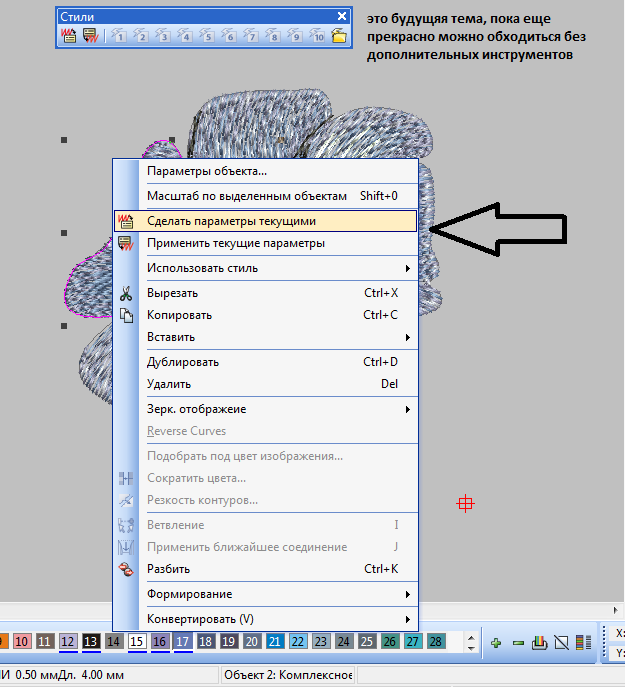
Task: Apply favorite style 6 in Стили toolbar
Action: pos(229,35)
